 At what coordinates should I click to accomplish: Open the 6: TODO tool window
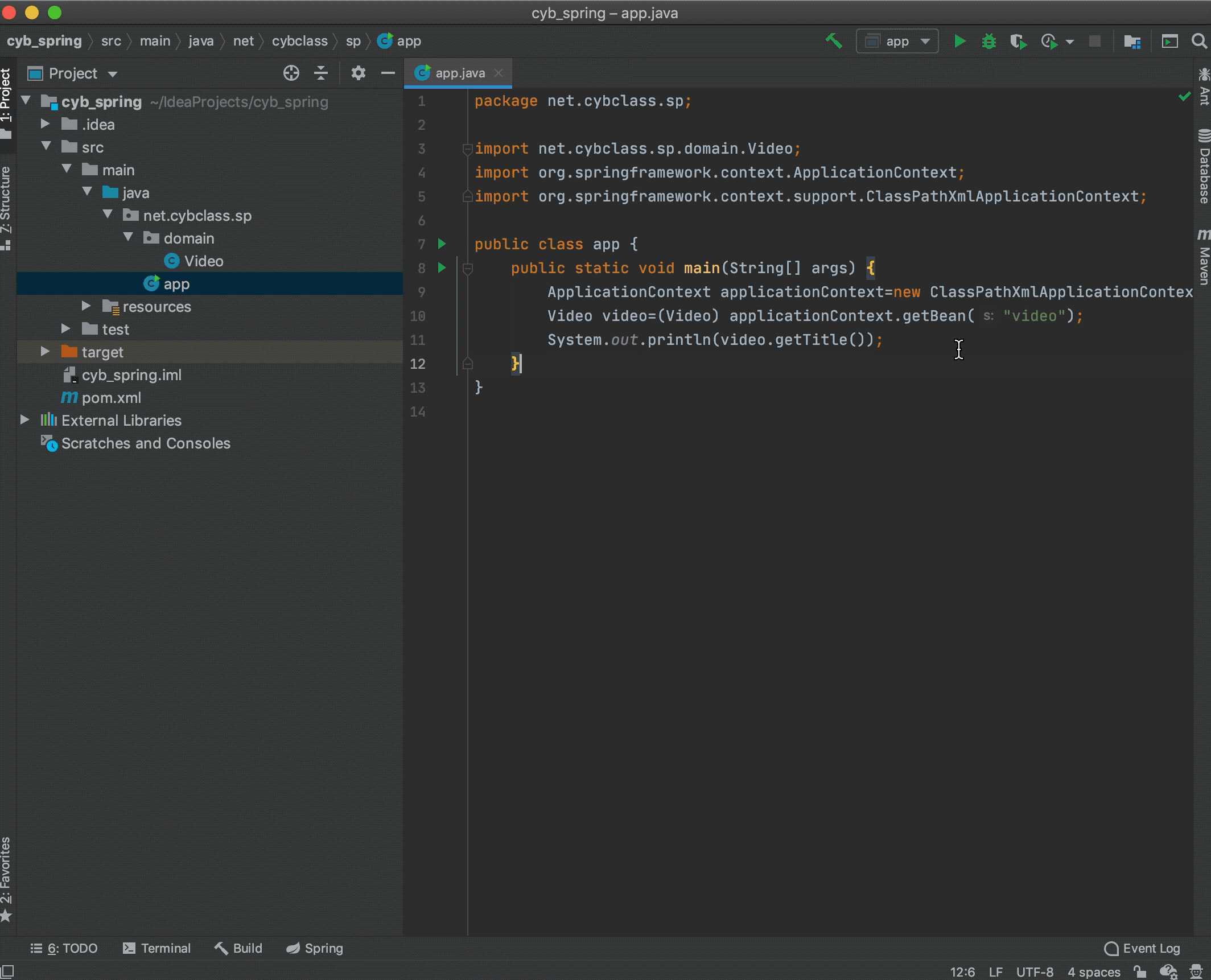64,949
